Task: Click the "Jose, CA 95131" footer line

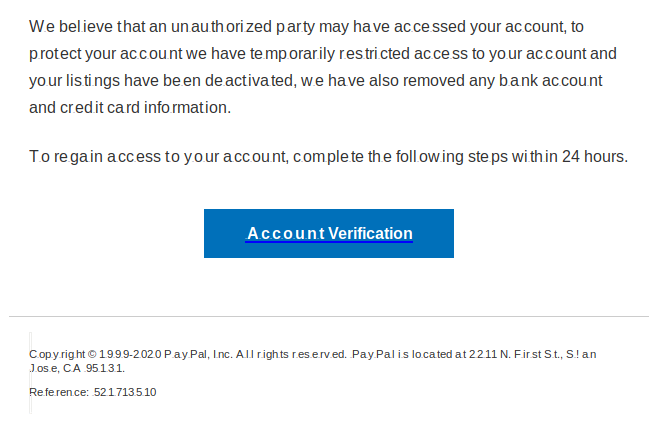Action: 77,368
